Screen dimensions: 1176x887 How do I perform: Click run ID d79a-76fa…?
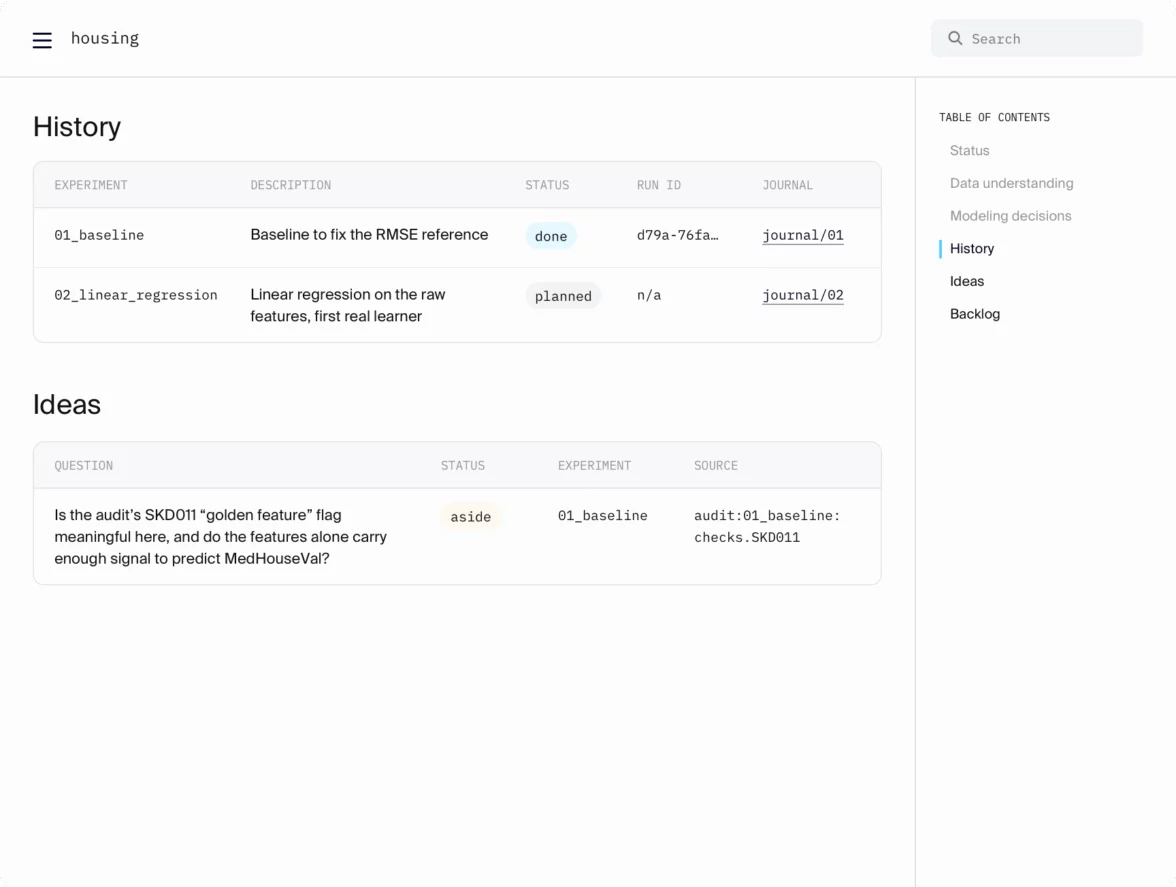click(677, 235)
